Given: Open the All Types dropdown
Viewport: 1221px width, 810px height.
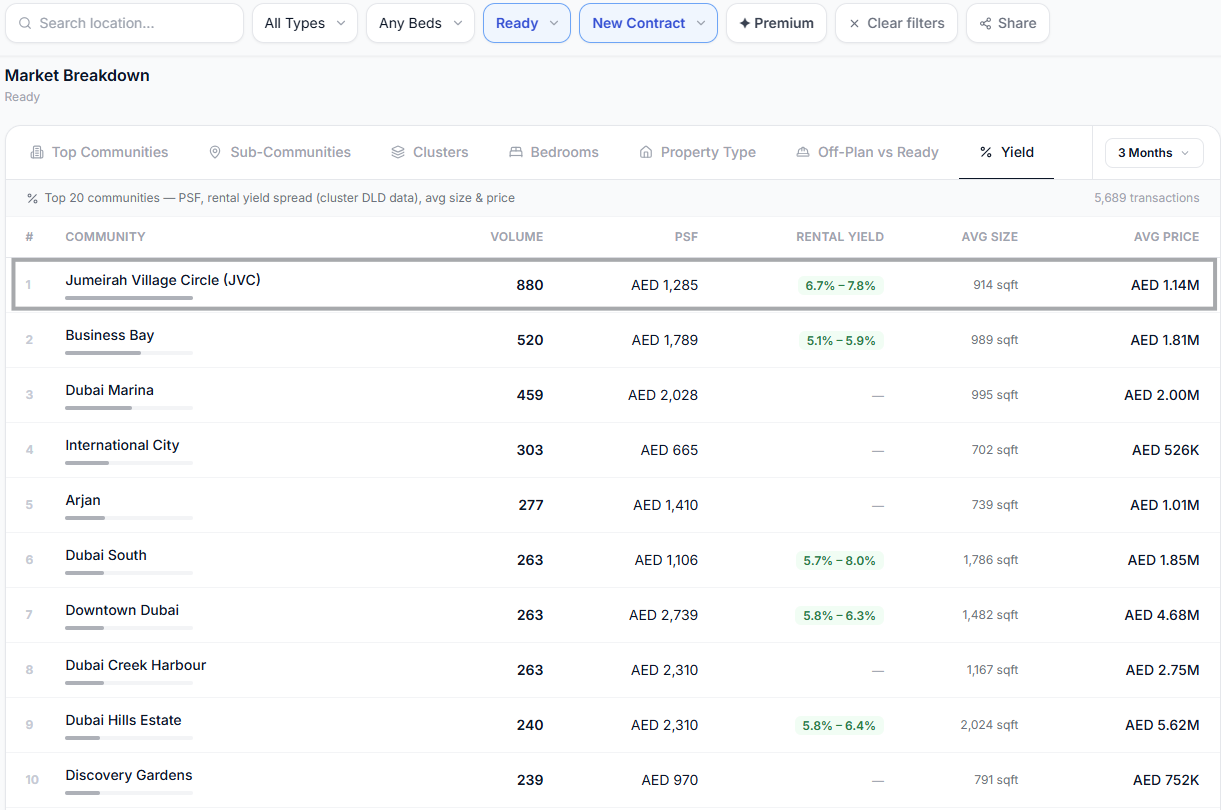Looking at the screenshot, I should click(305, 23).
